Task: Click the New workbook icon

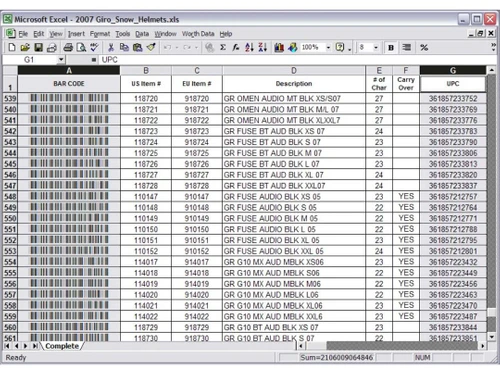Action: coord(12,47)
